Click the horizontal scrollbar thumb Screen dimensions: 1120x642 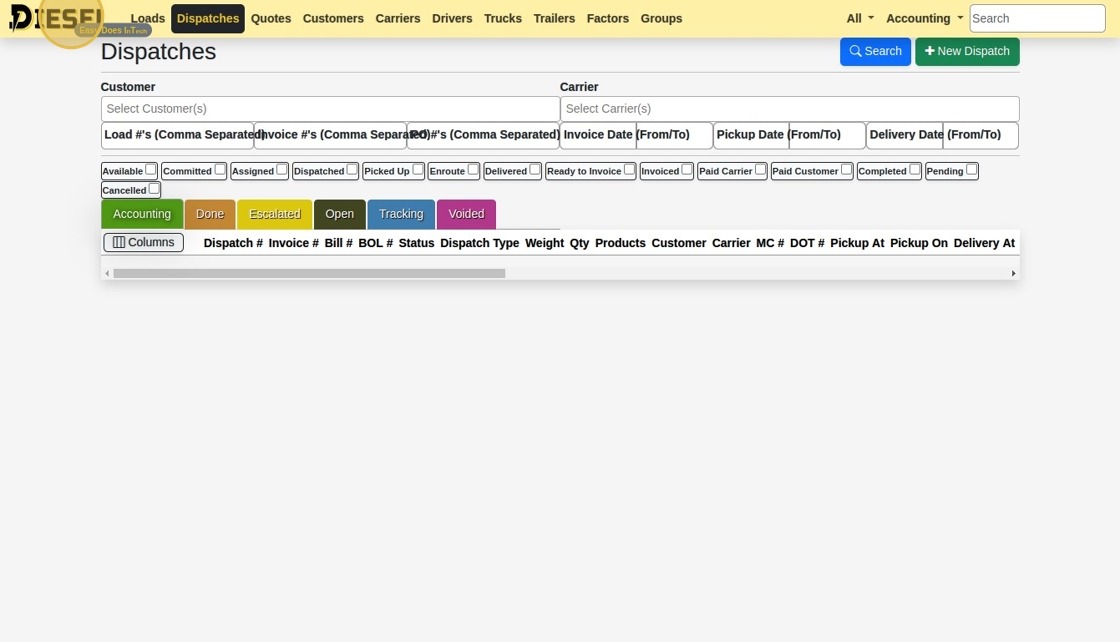coord(309,274)
